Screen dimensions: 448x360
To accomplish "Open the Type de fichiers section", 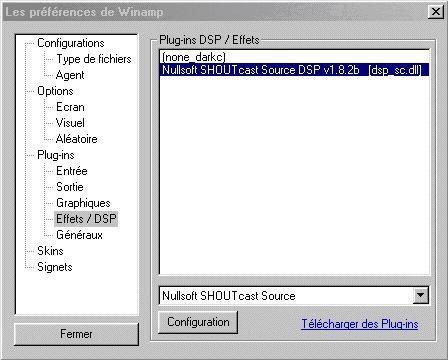I will 94,59.
